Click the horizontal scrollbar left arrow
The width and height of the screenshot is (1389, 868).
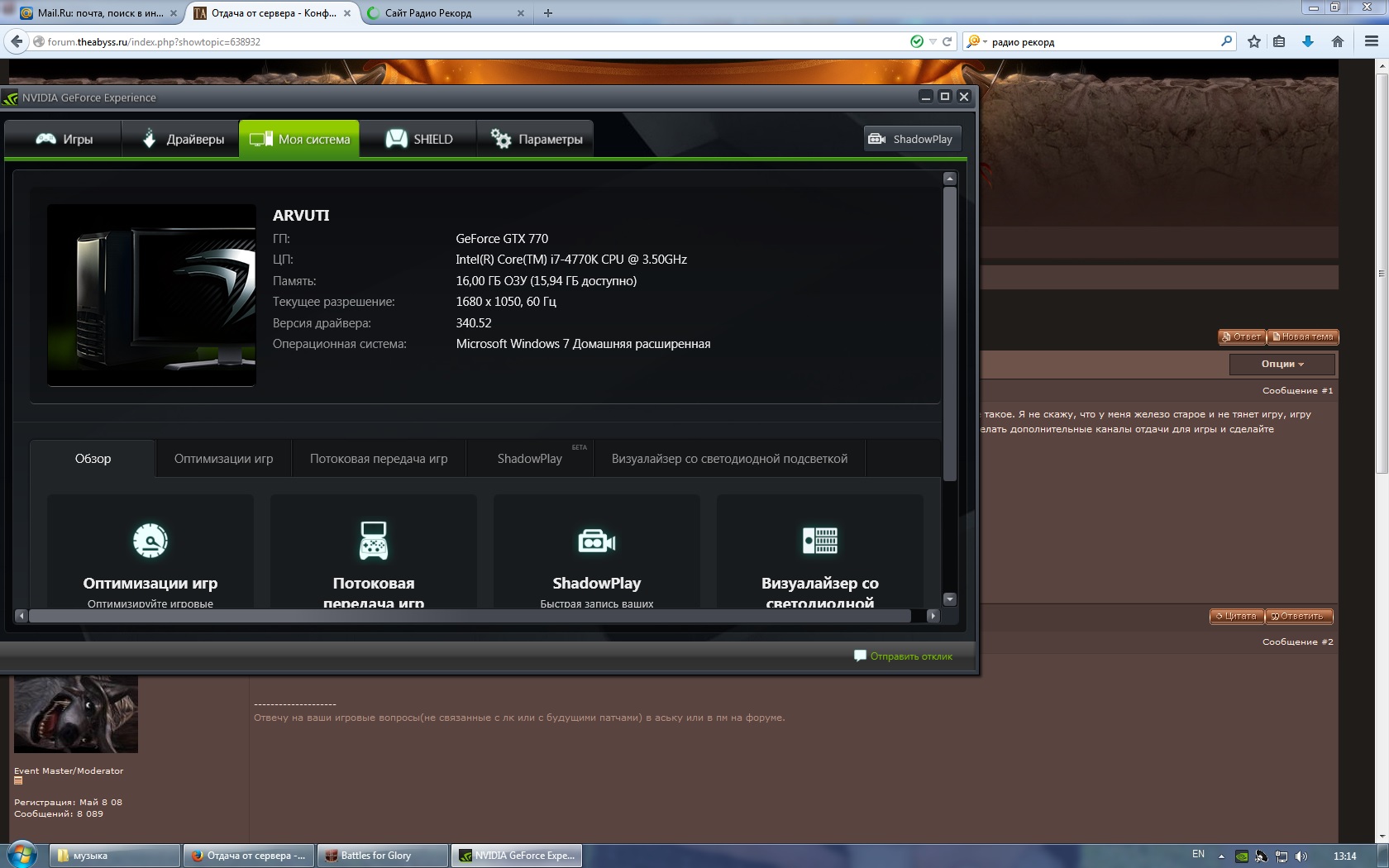21,616
